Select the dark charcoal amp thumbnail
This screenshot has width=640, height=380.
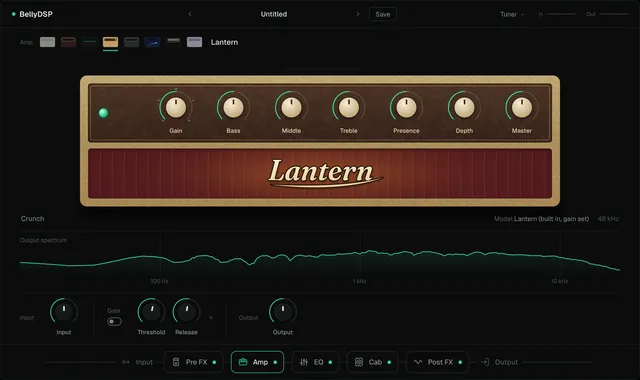pos(131,42)
